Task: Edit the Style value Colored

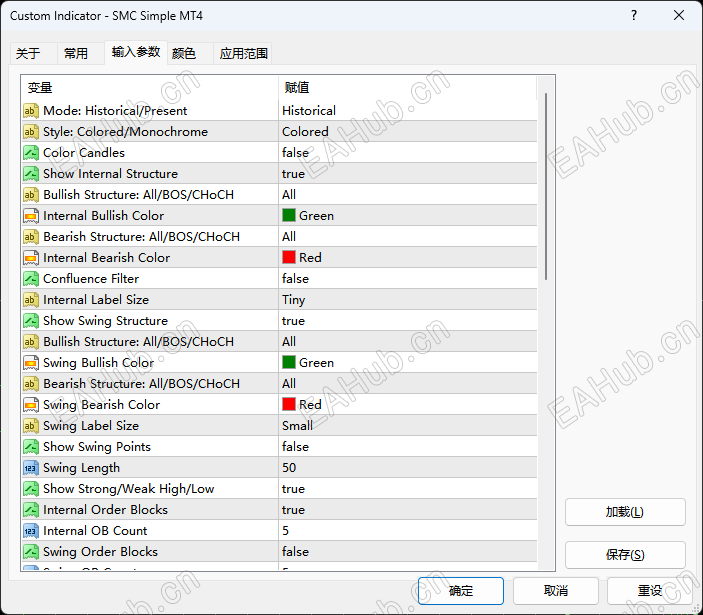Action: click(x=408, y=132)
